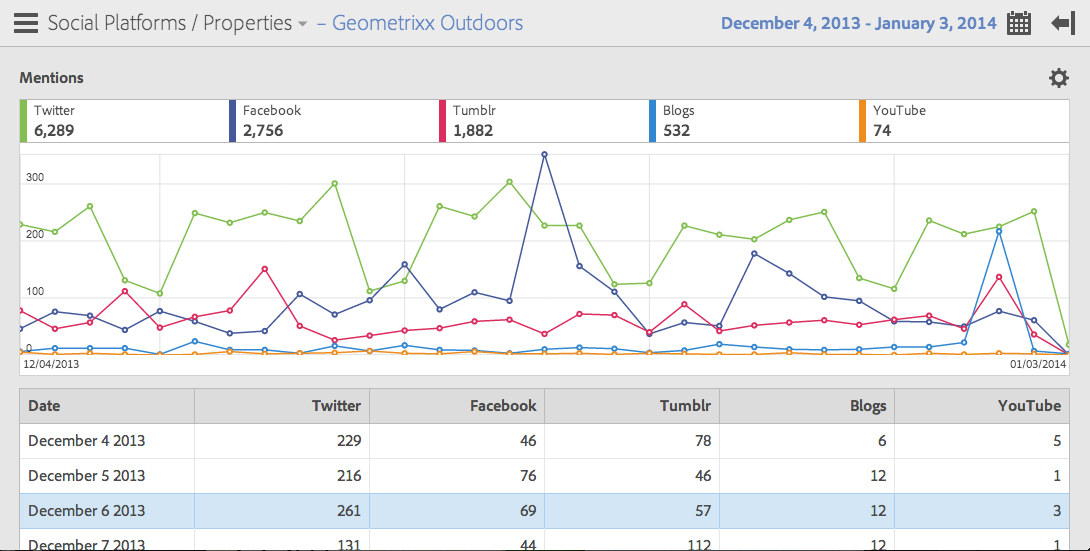The width and height of the screenshot is (1090, 551).
Task: Sort table by Tumblr column header
Action: 632,406
